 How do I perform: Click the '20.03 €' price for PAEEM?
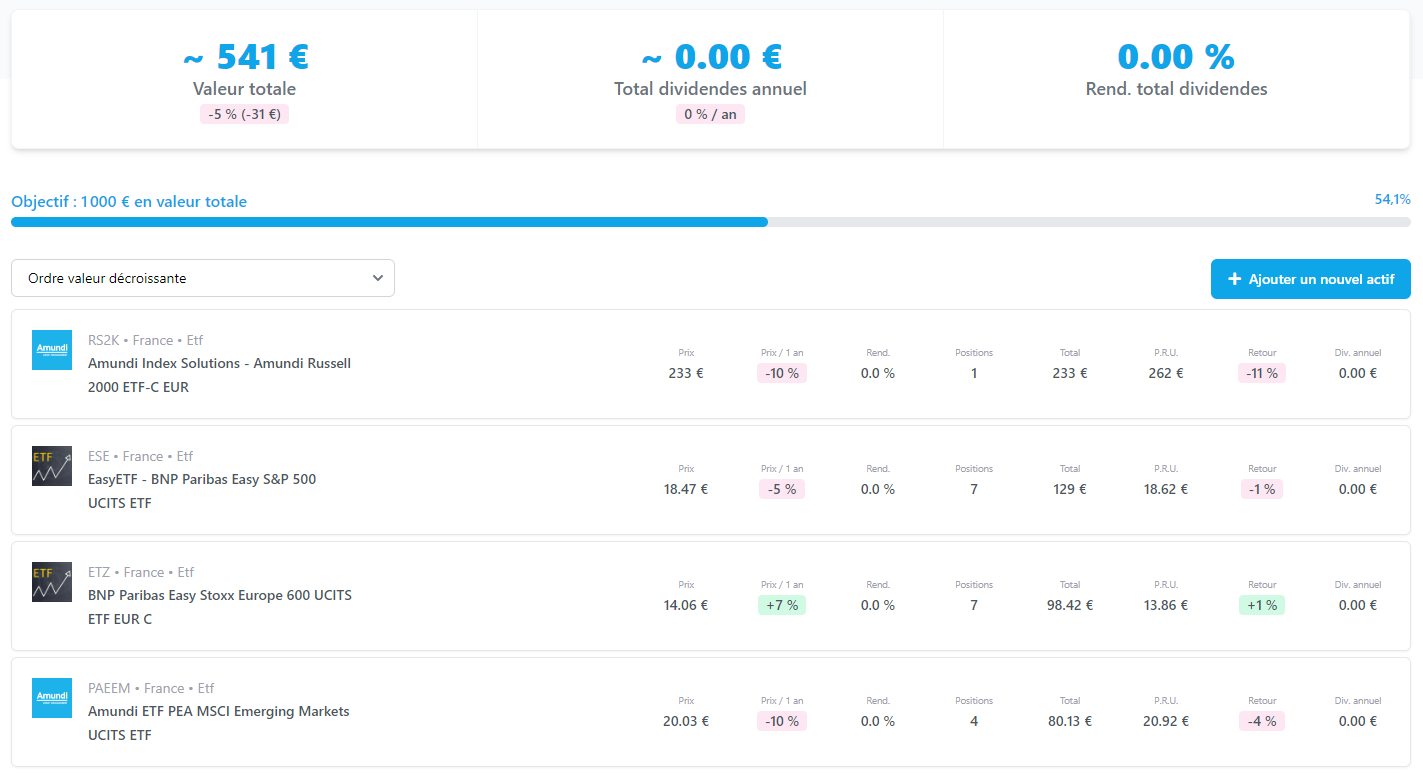coord(686,721)
